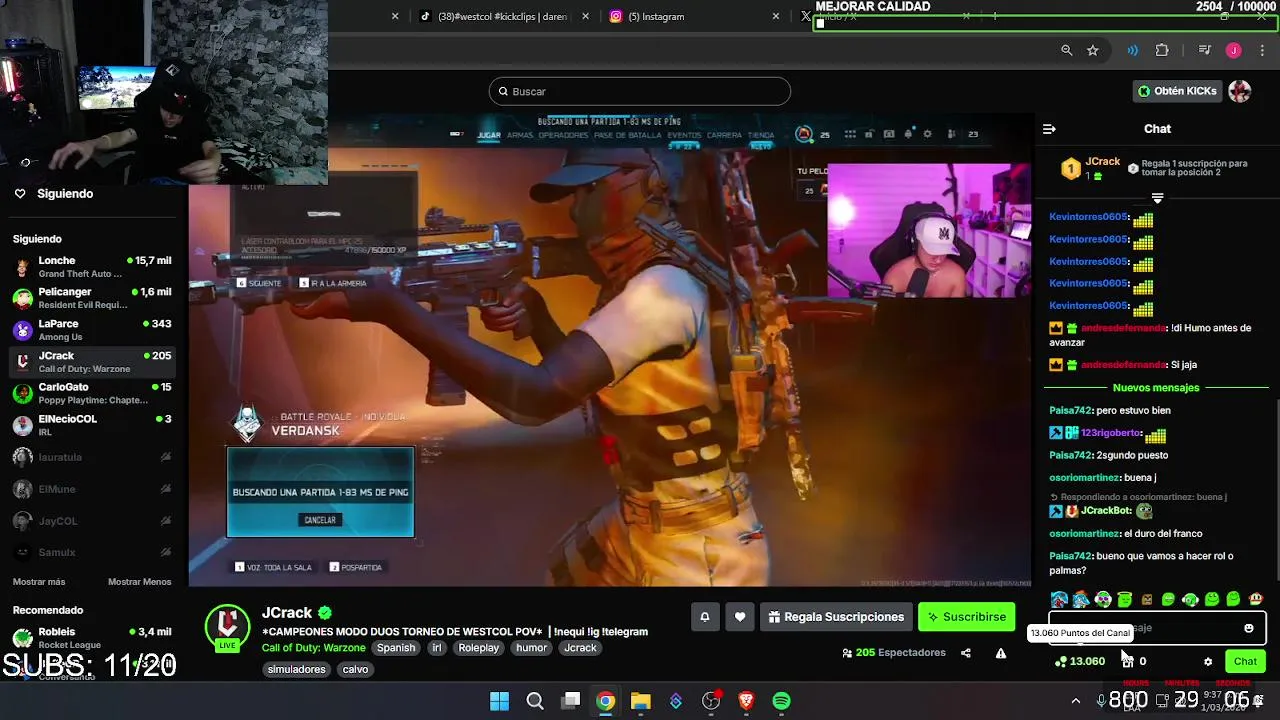Open CarloGato channel in sidebar

pyautogui.click(x=92, y=393)
